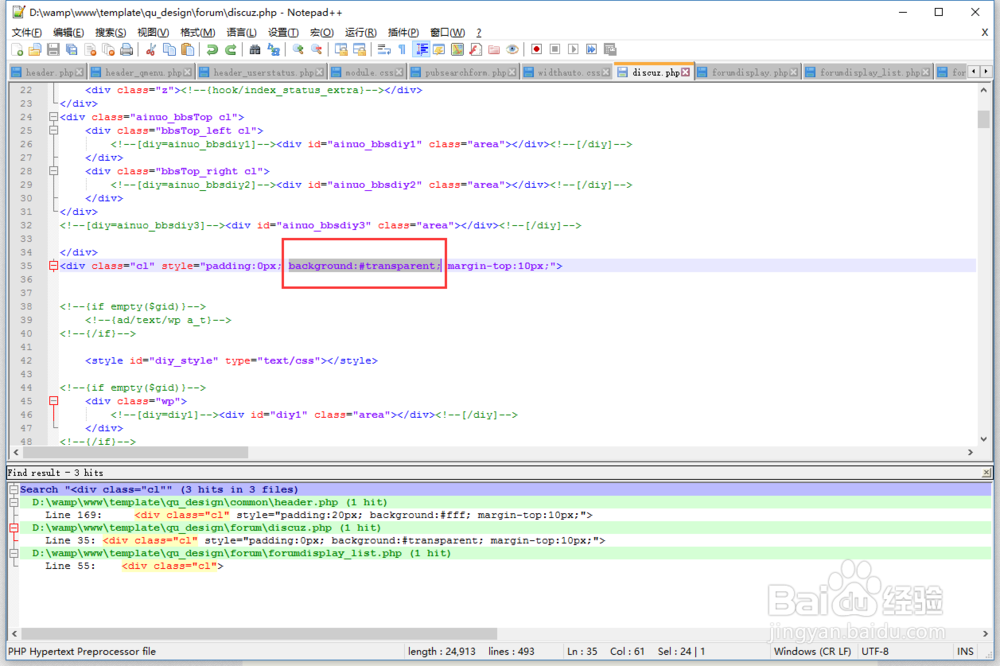Collapse the fold marker at line 25
Screen dimensions: 1000x666
(54, 130)
